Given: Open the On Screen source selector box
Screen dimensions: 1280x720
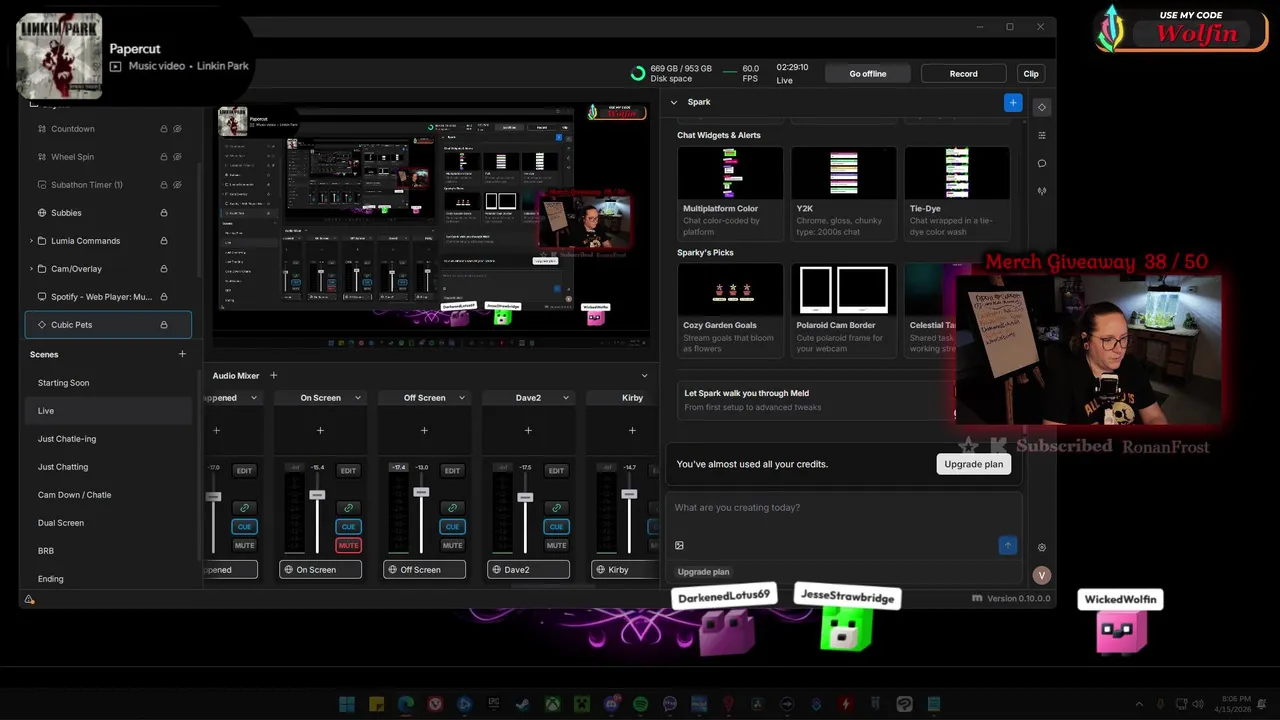Looking at the screenshot, I should click(320, 569).
